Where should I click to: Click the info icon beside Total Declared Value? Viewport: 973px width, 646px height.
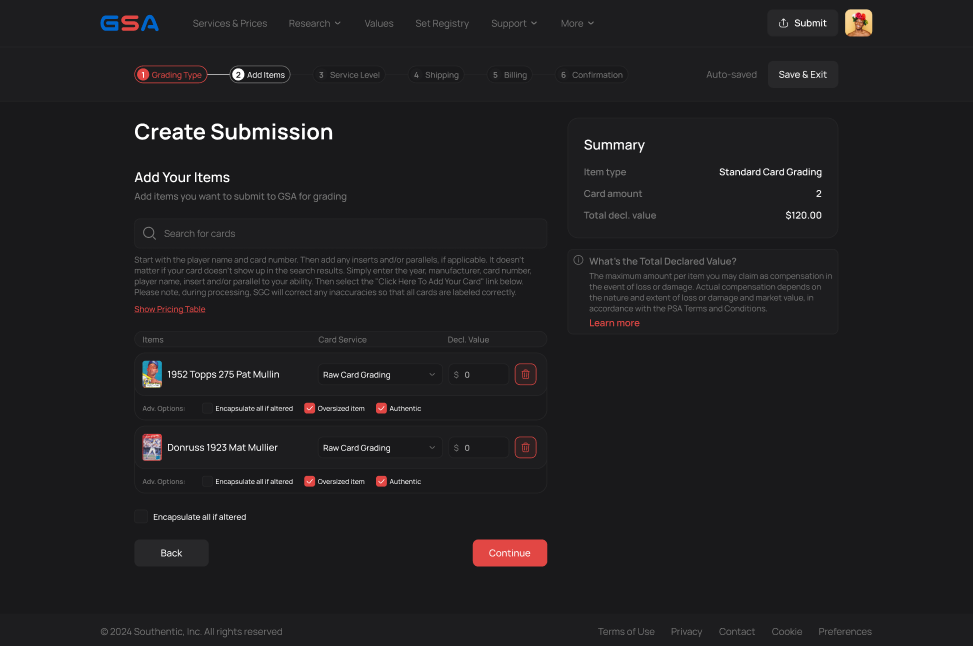click(577, 261)
